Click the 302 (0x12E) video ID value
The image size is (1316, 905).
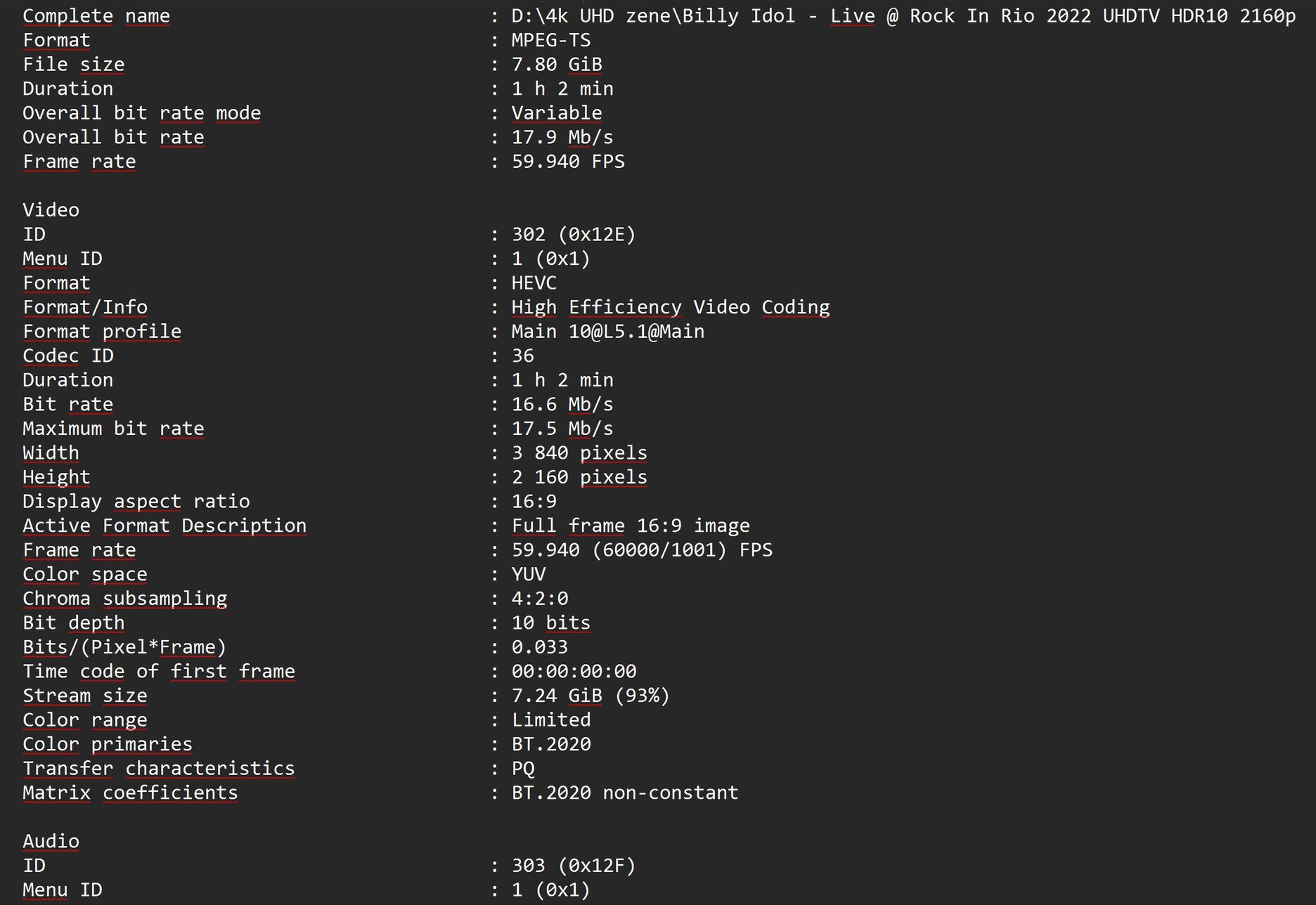(x=573, y=235)
